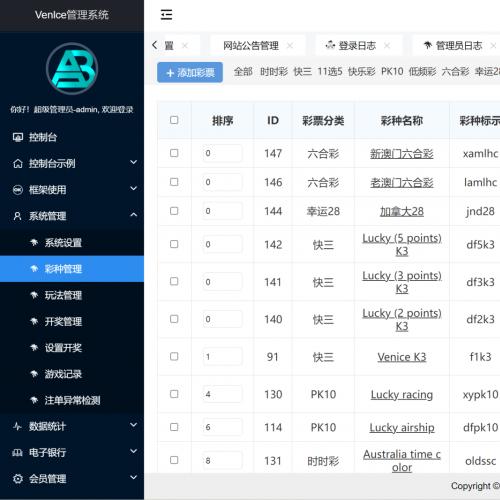The image size is (500, 500).
Task: Click the home icon beside 控制台示例
Action: pos(18,163)
